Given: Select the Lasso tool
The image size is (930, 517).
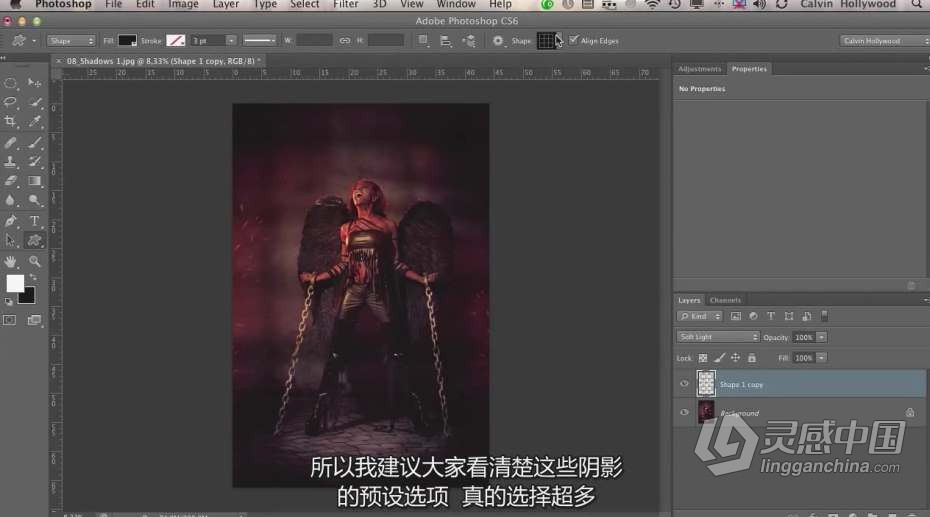Looking at the screenshot, I should point(11,102).
